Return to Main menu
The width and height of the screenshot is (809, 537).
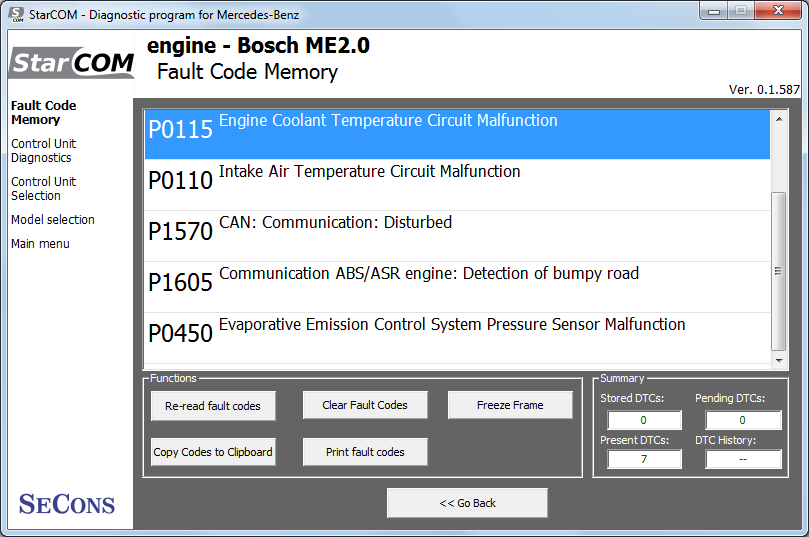click(x=40, y=243)
